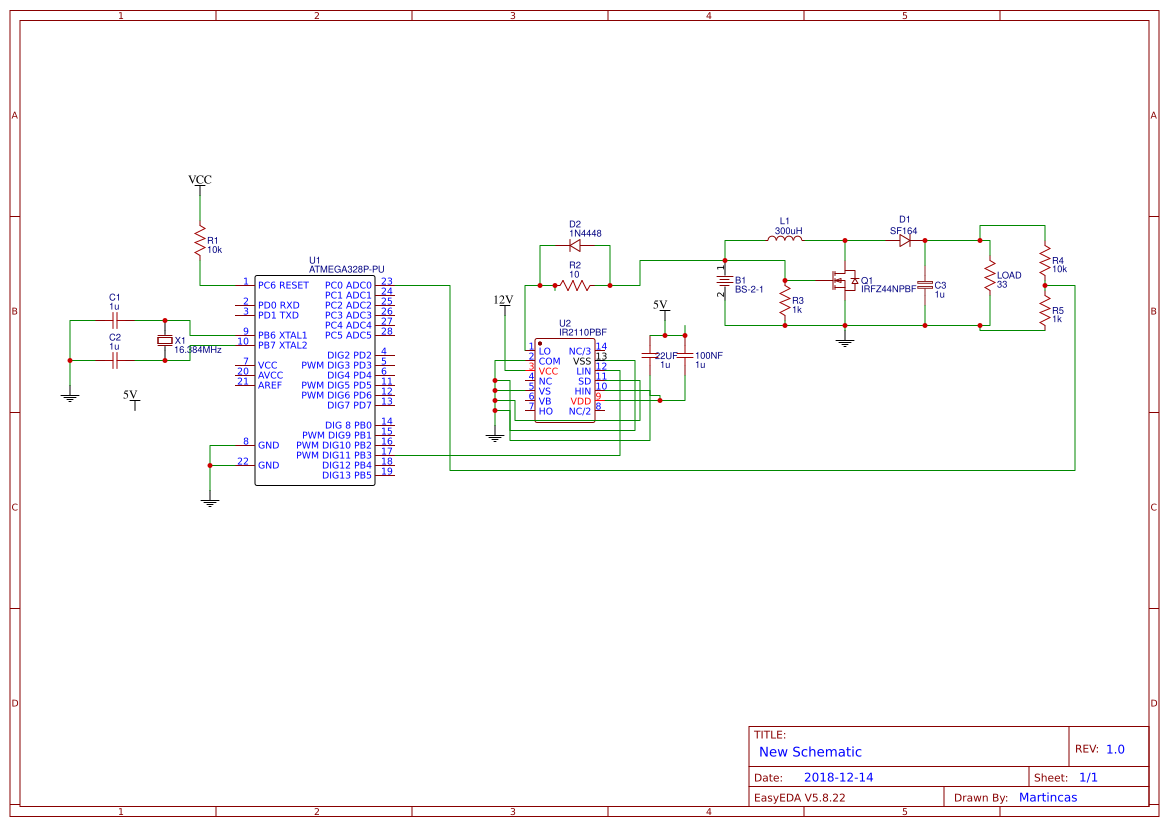The height and width of the screenshot is (827, 1169).
Task: Click the 12V power symbol
Action: pyautogui.click(x=503, y=300)
